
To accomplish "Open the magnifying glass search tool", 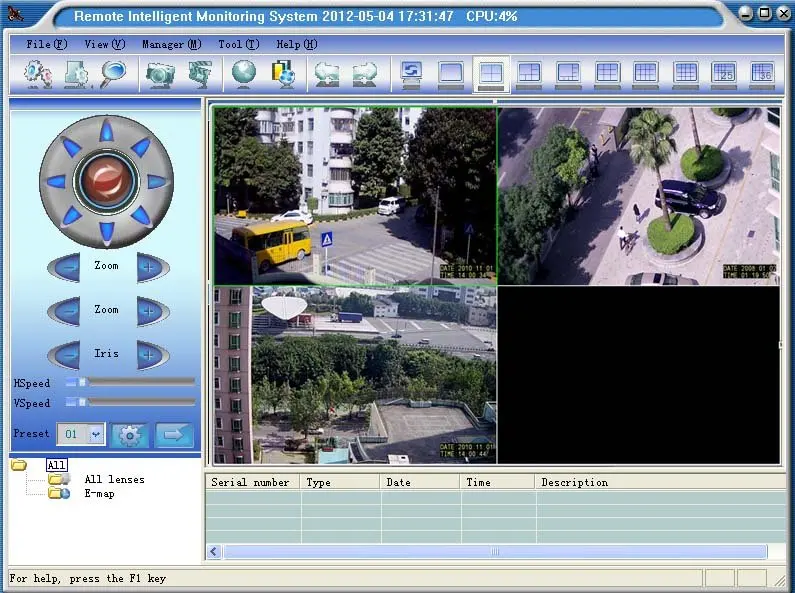I will coord(113,74).
